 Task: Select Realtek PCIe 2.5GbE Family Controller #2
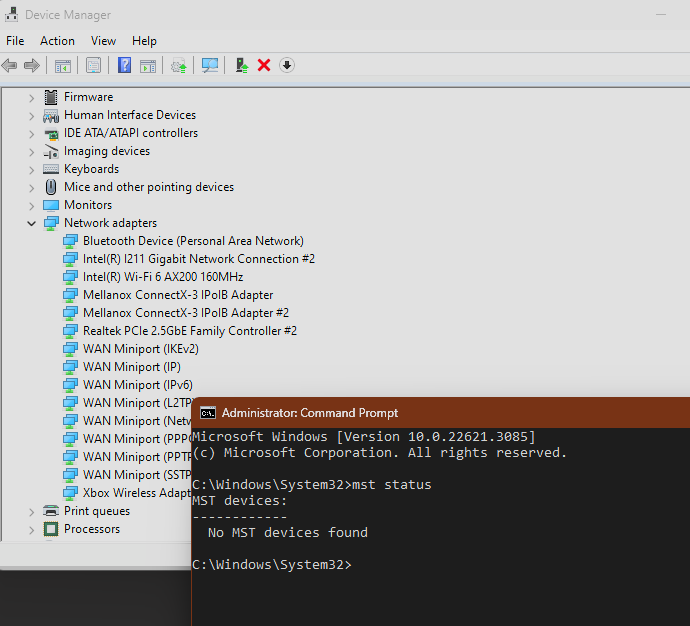pos(190,331)
